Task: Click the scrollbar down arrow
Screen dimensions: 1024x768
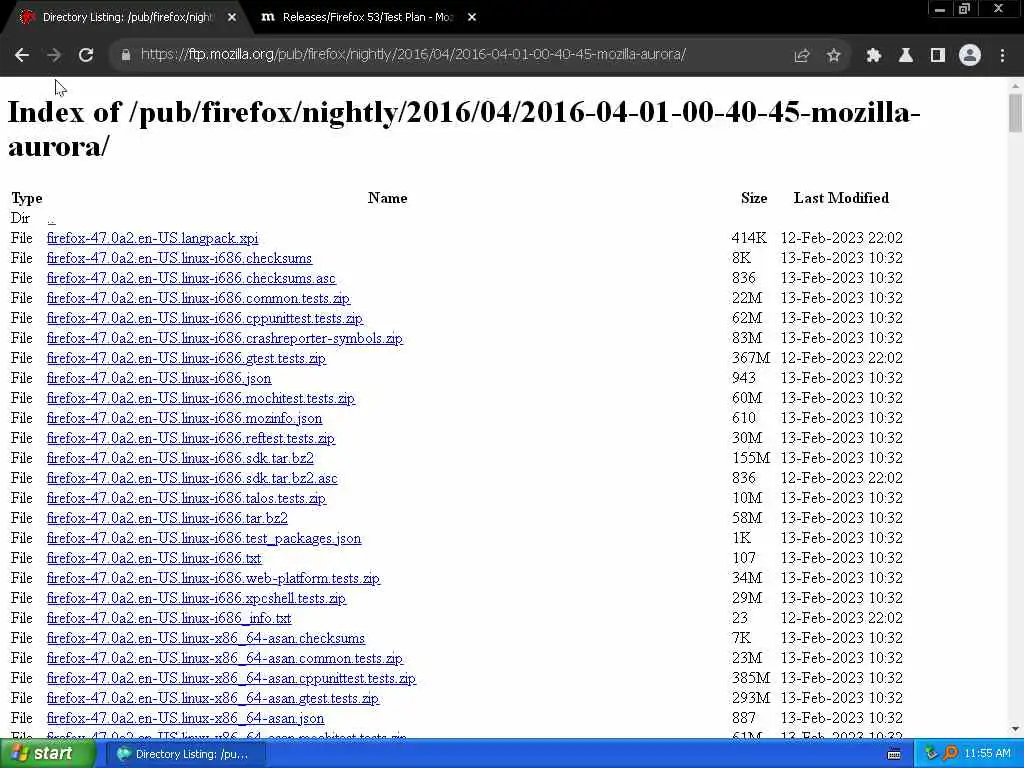Action: [x=1015, y=729]
